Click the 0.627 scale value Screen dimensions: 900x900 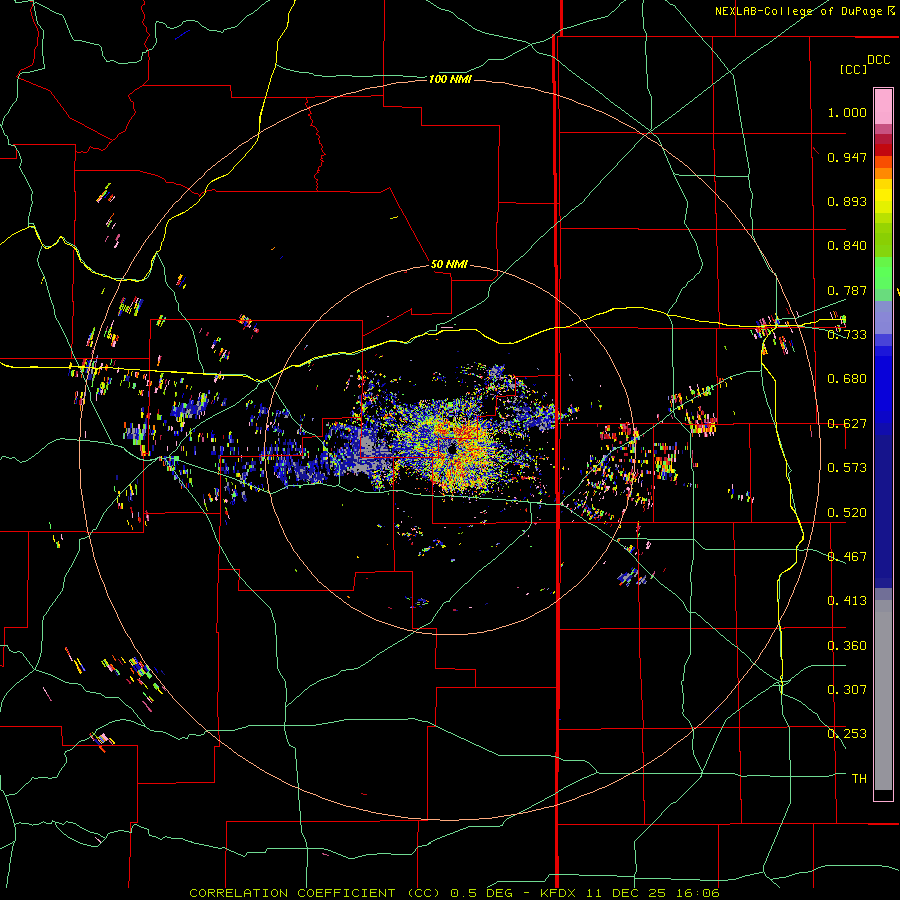pos(847,424)
